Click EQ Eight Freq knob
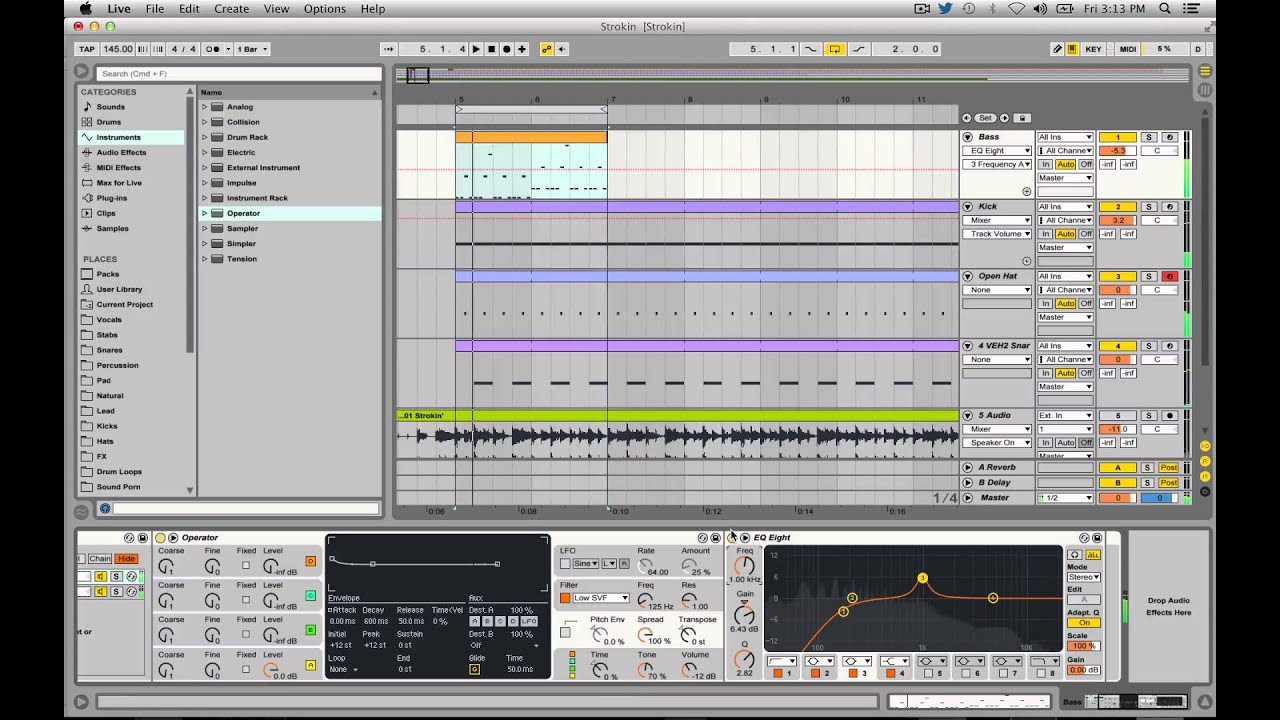1280x720 pixels. (x=743, y=567)
